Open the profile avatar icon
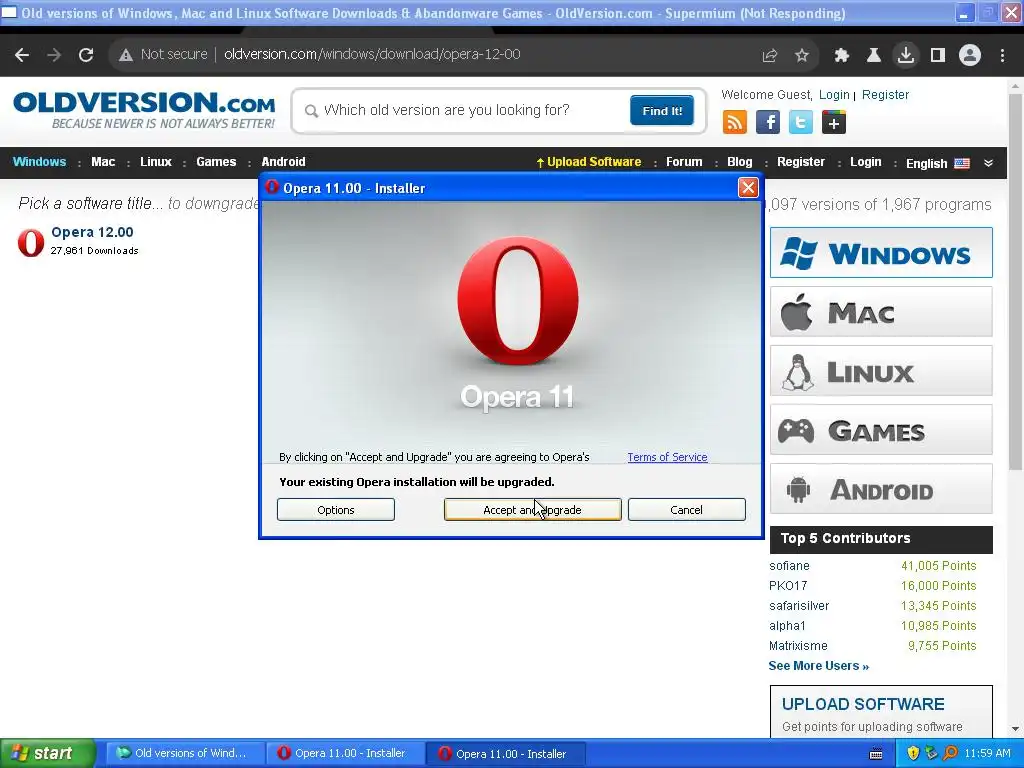Image resolution: width=1024 pixels, height=768 pixels. [970, 56]
